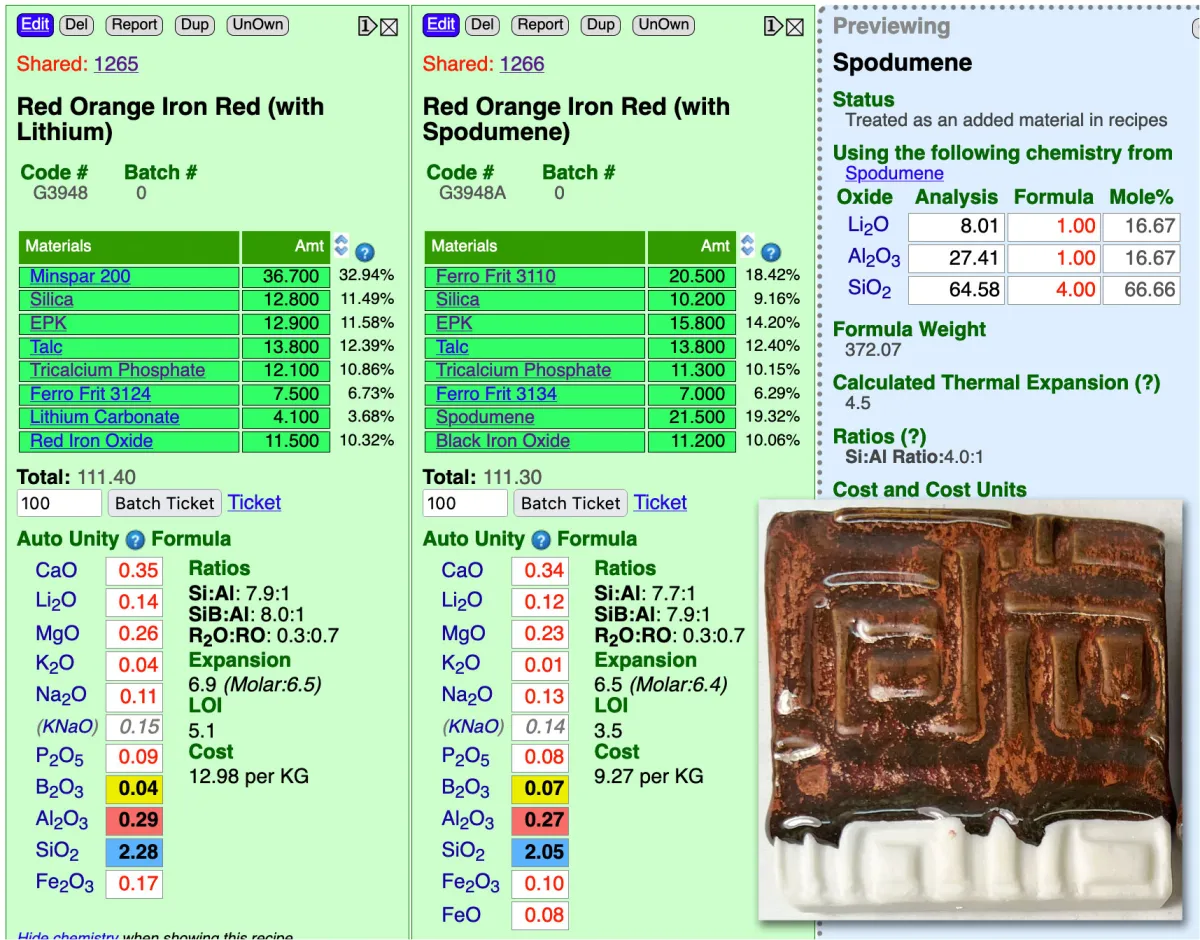Click yellow B2O3 value 0.07
The width and height of the screenshot is (1200, 940).
(540, 789)
